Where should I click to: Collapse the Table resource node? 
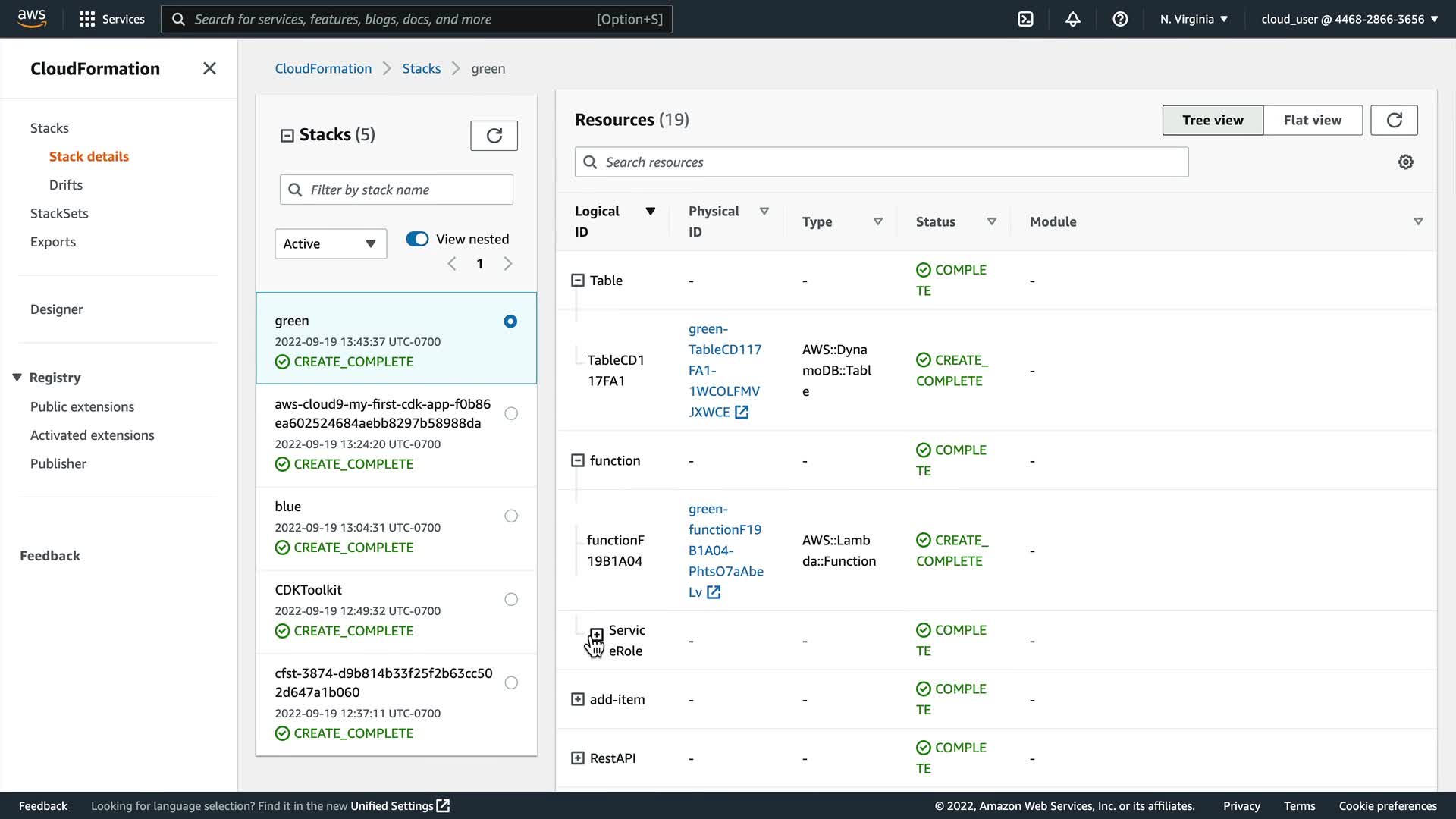(578, 281)
